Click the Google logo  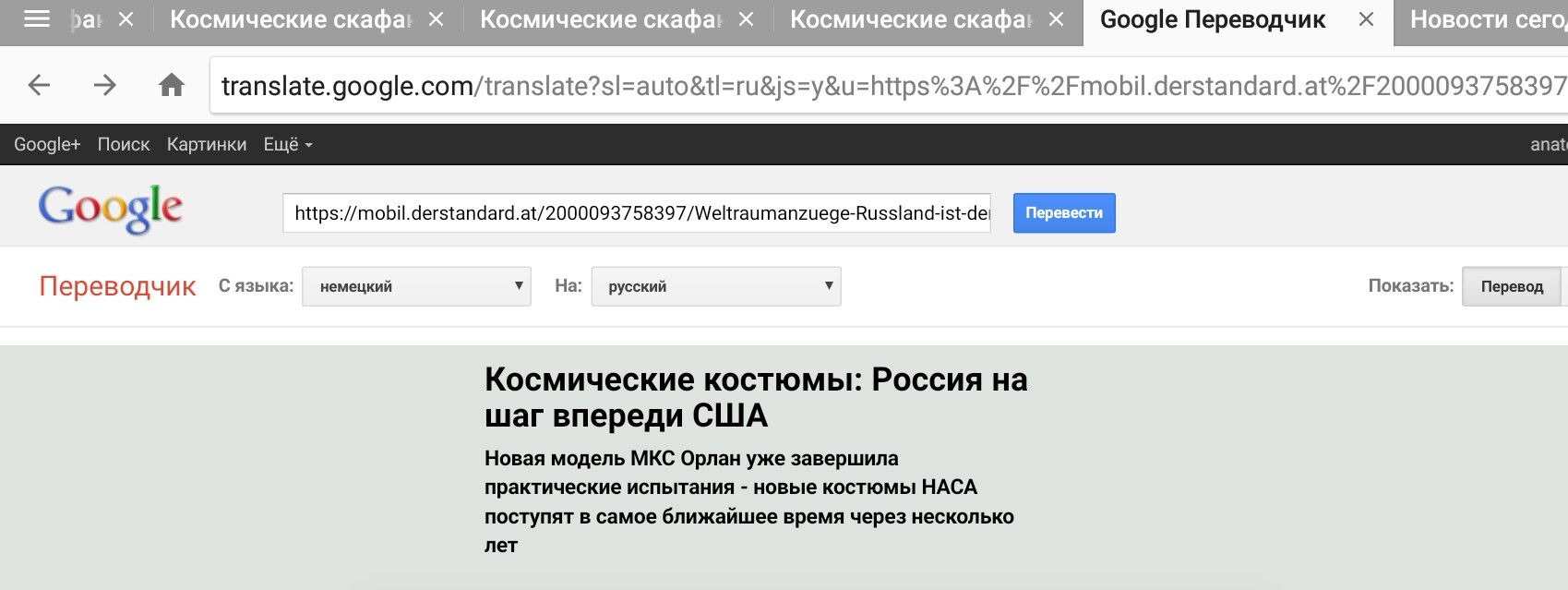coord(110,208)
